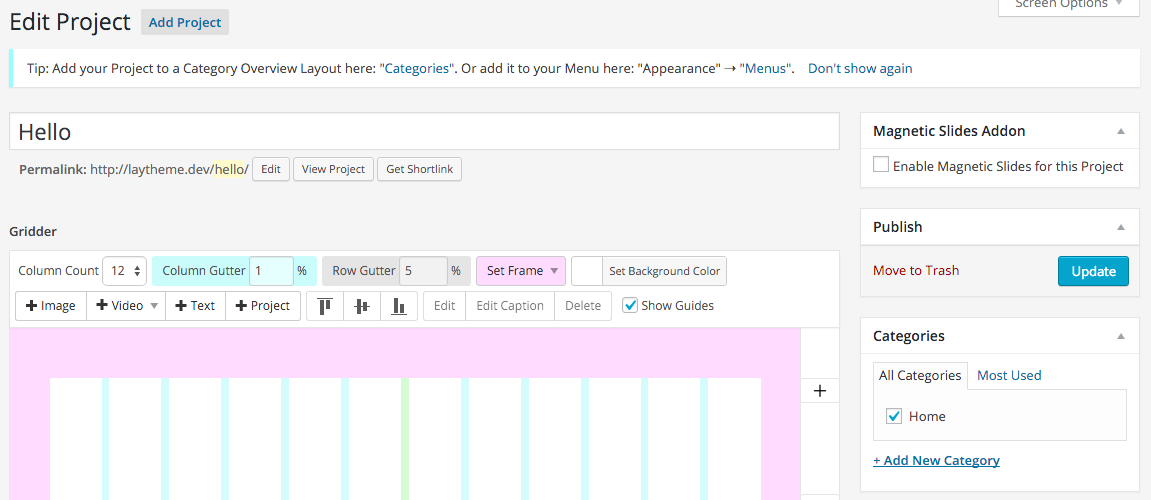
Task: Click the align bottom icon
Action: coord(398,306)
